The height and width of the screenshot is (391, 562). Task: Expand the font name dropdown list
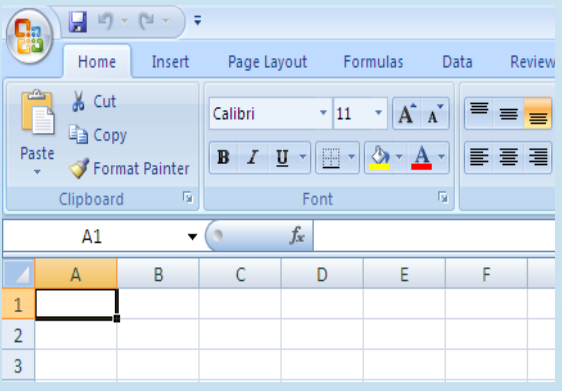point(323,113)
